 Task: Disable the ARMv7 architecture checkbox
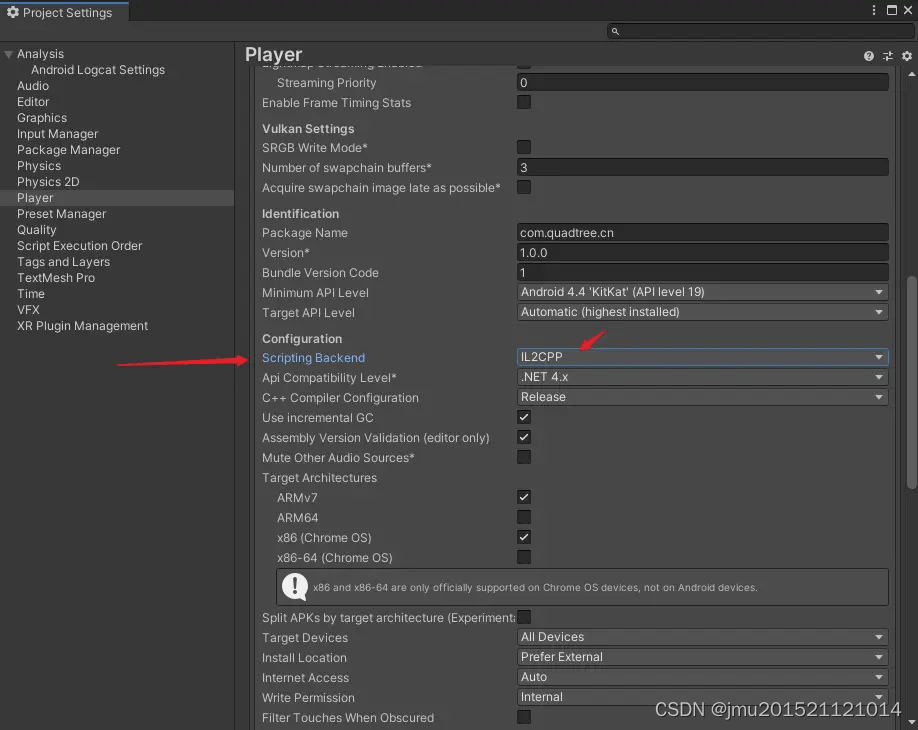tap(523, 497)
